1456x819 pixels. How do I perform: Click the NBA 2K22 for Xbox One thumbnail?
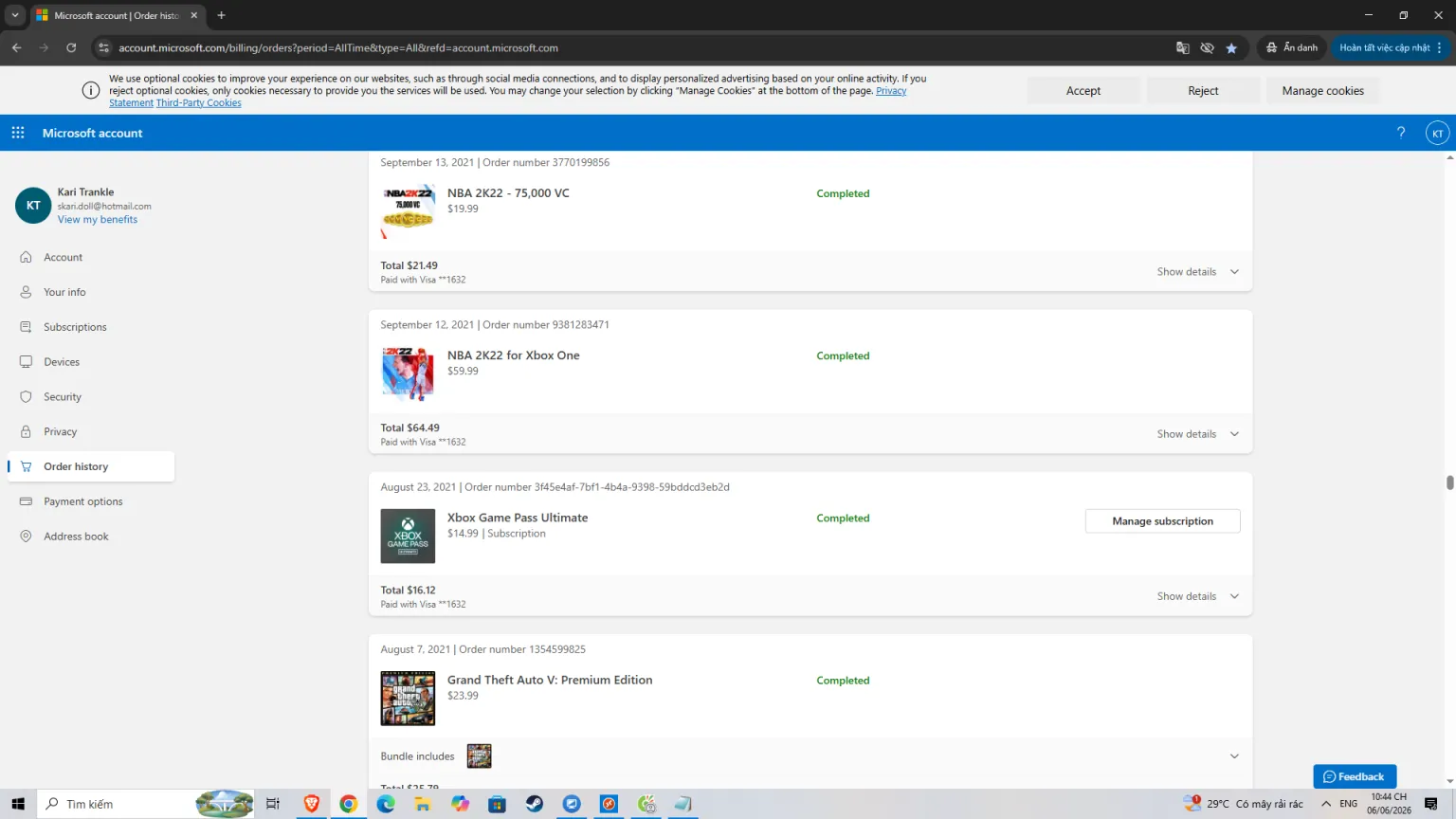[408, 373]
